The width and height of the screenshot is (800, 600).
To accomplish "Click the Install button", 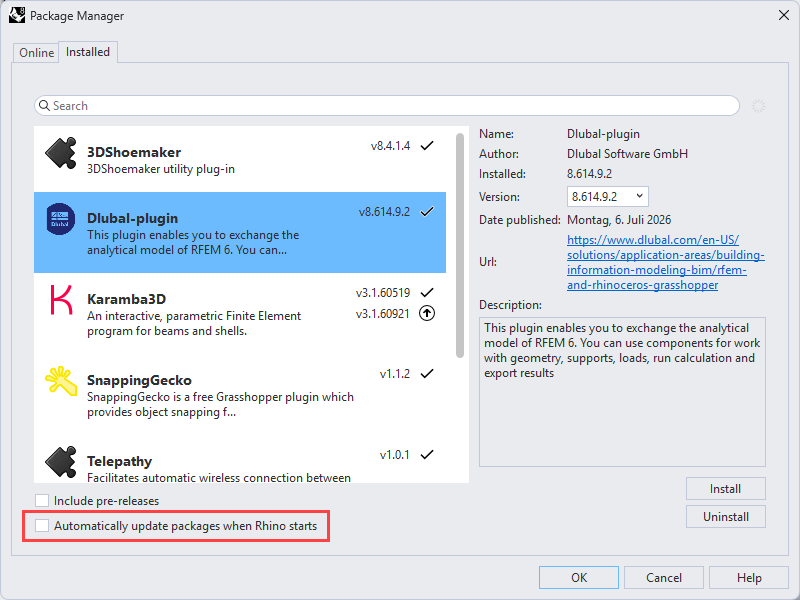I will click(x=726, y=489).
